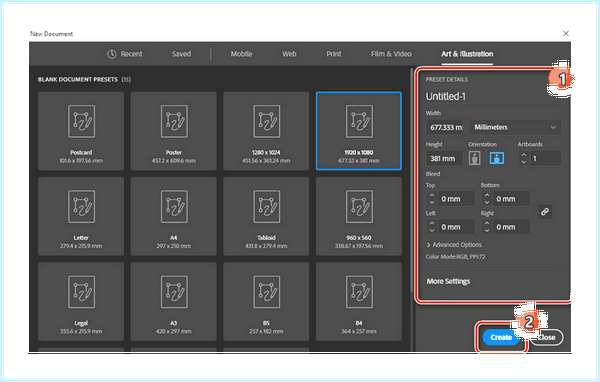The width and height of the screenshot is (600, 382).
Task: Set portrait orientation
Action: 475,158
